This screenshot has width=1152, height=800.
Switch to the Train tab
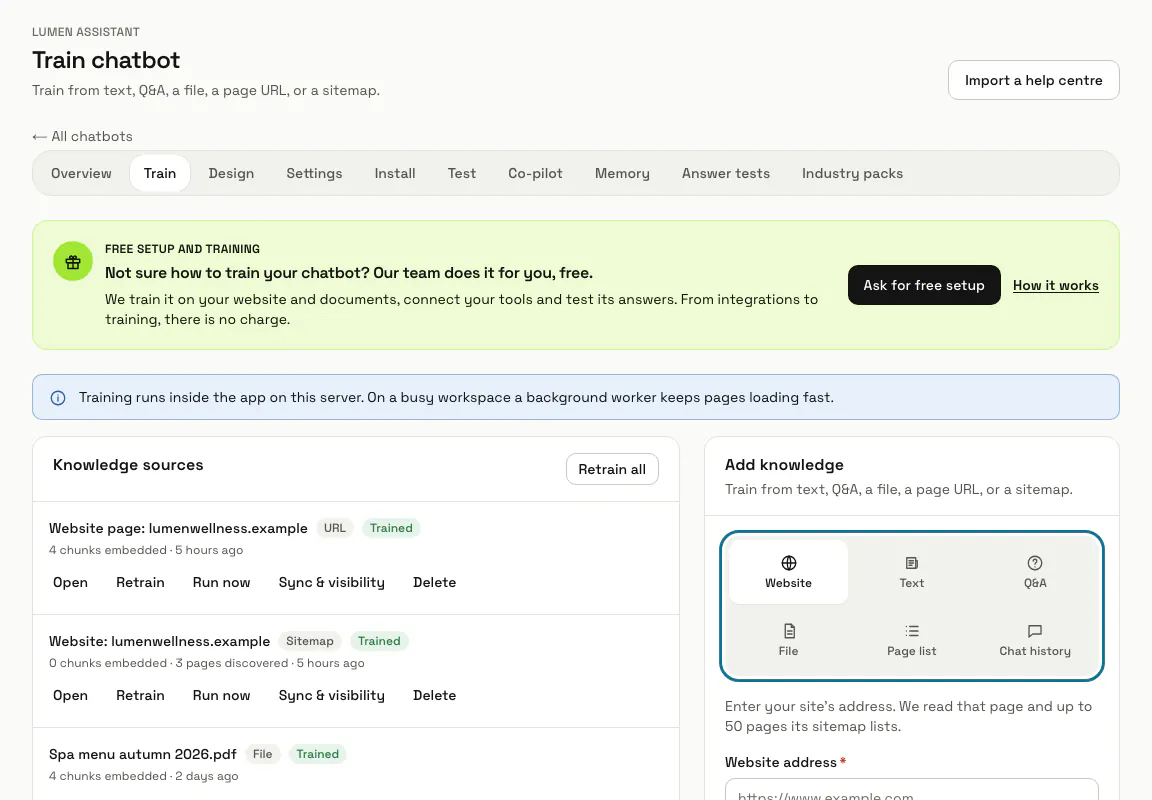pos(160,173)
